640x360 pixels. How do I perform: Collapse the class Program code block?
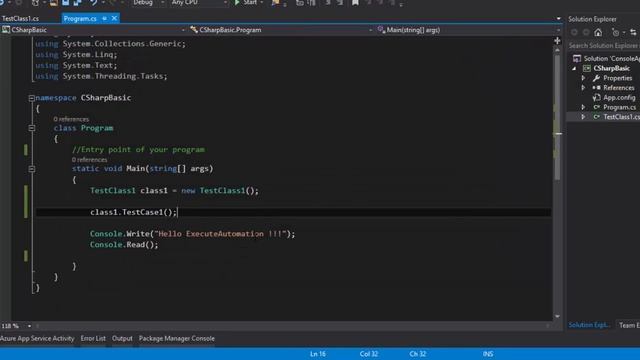click(x=31, y=128)
